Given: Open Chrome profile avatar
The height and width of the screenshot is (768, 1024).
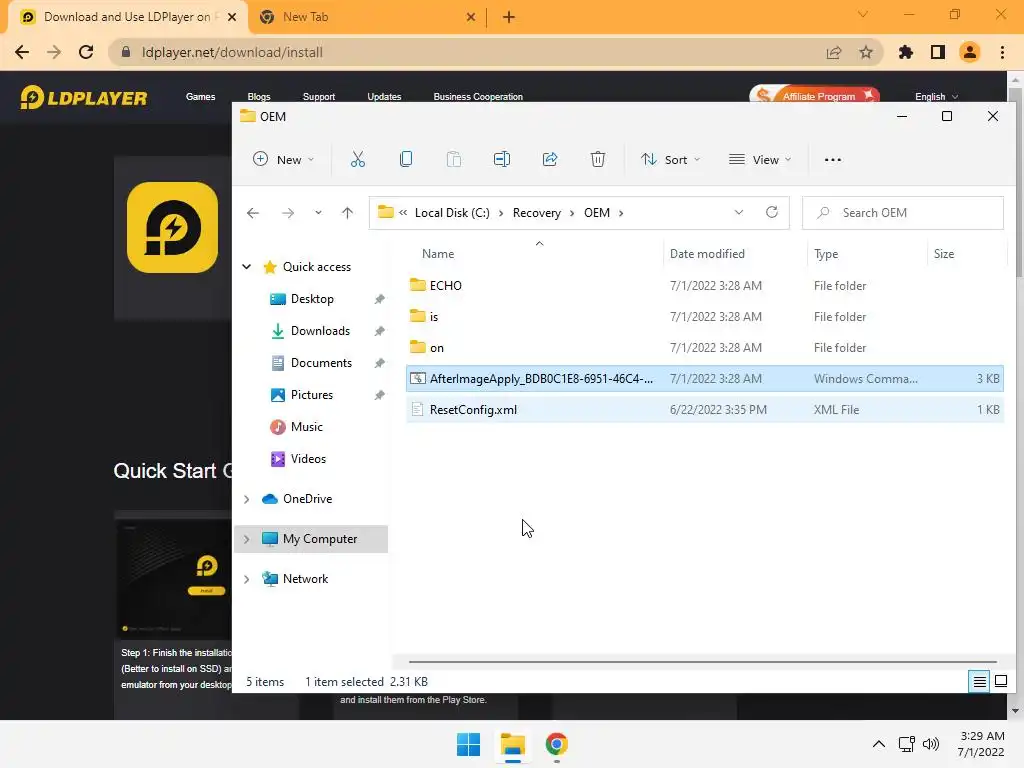Looking at the screenshot, I should [x=970, y=52].
